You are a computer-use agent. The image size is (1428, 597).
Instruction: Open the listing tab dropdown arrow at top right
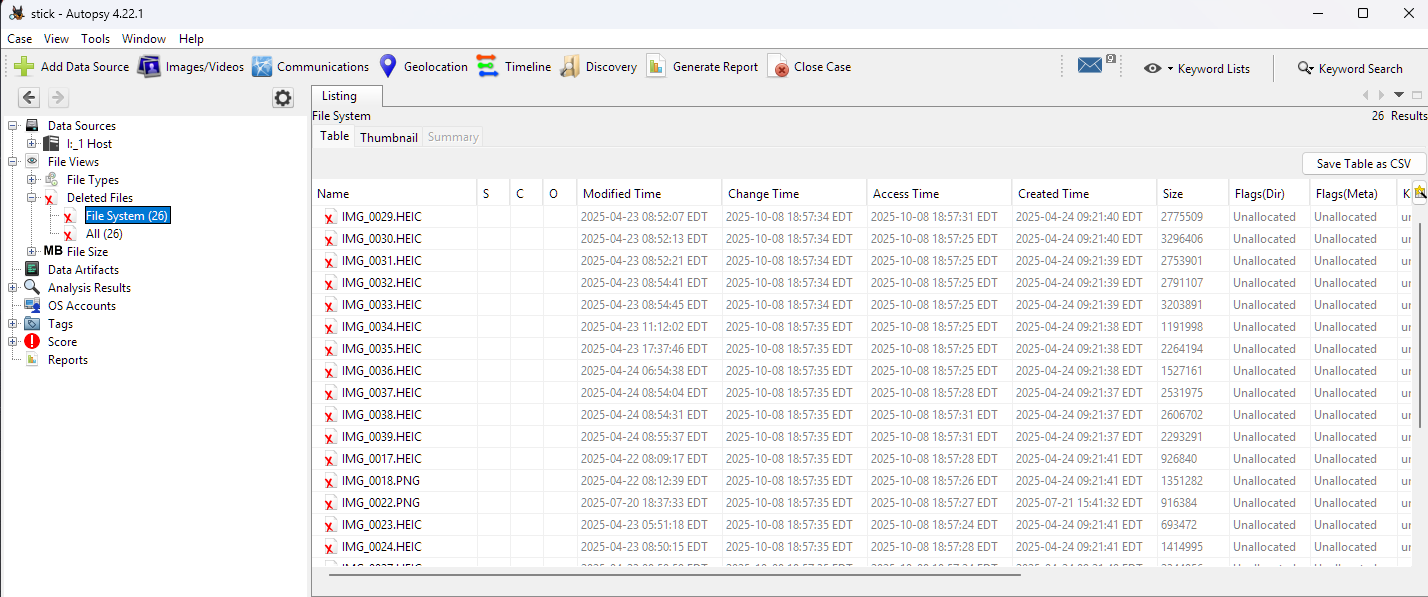[x=1398, y=95]
